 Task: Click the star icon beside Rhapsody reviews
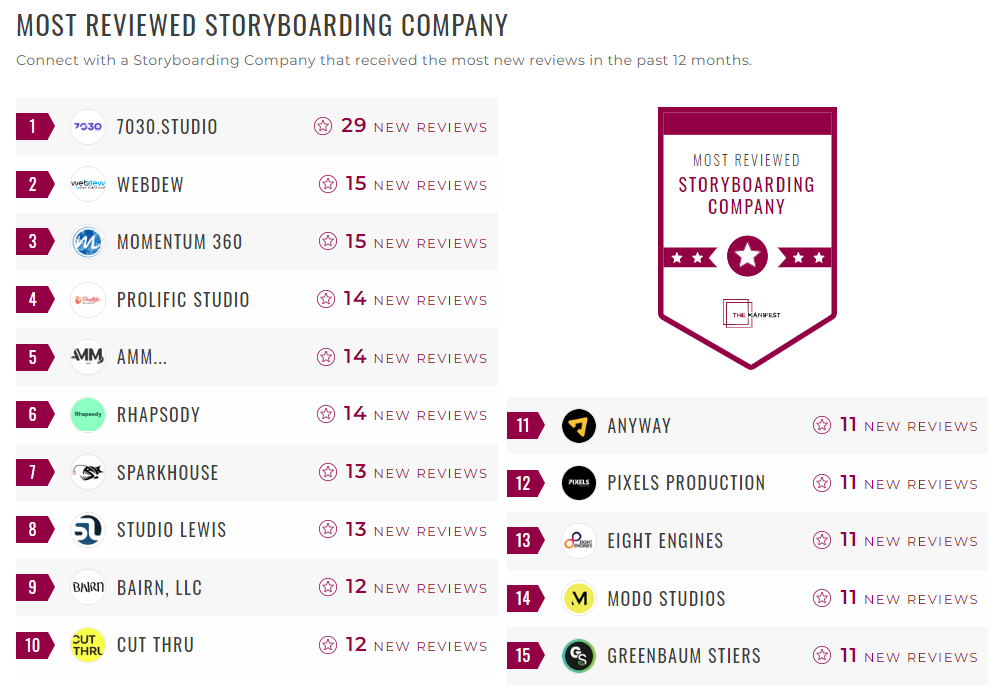(326, 414)
